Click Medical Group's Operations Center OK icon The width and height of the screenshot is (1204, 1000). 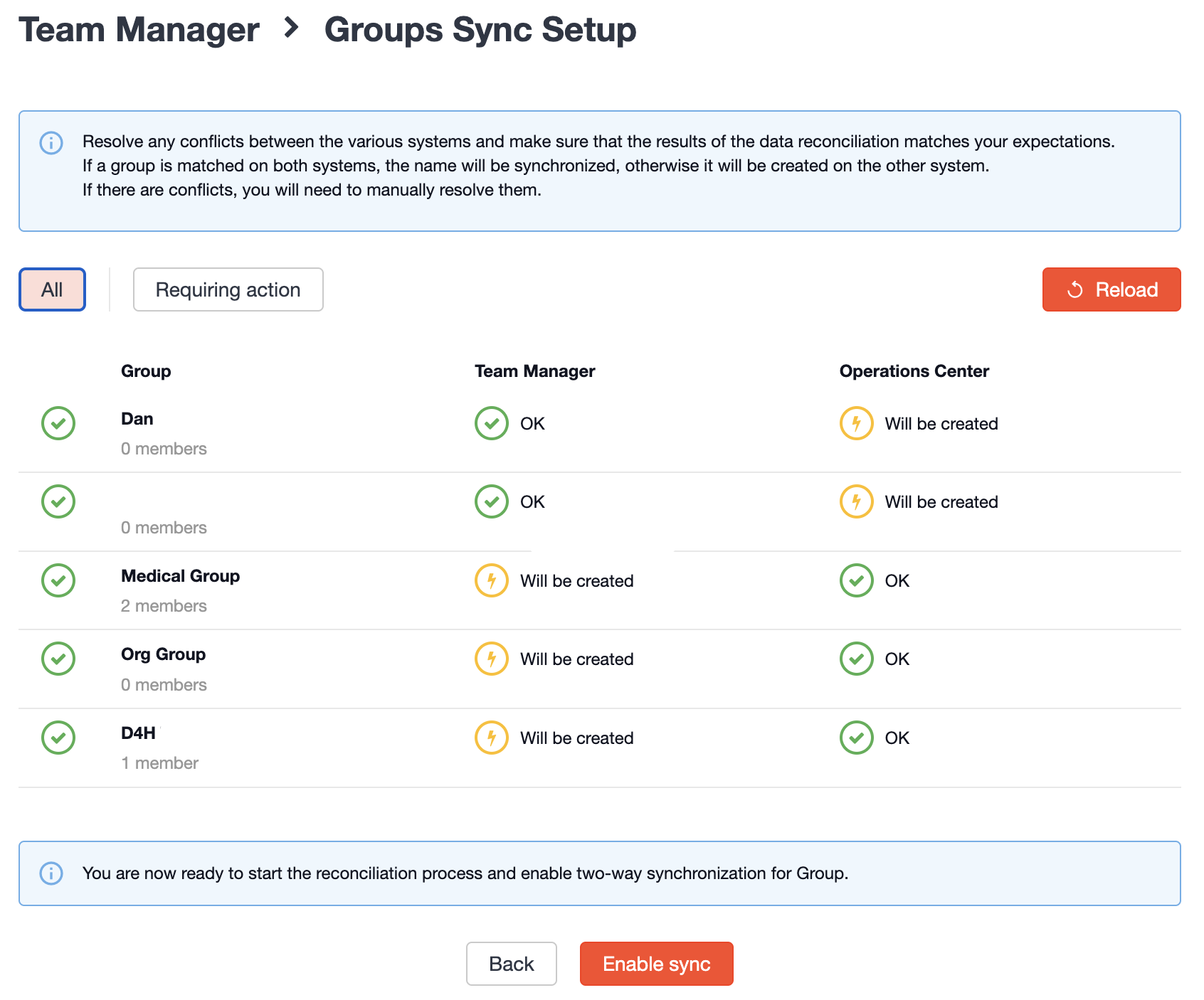pos(856,580)
